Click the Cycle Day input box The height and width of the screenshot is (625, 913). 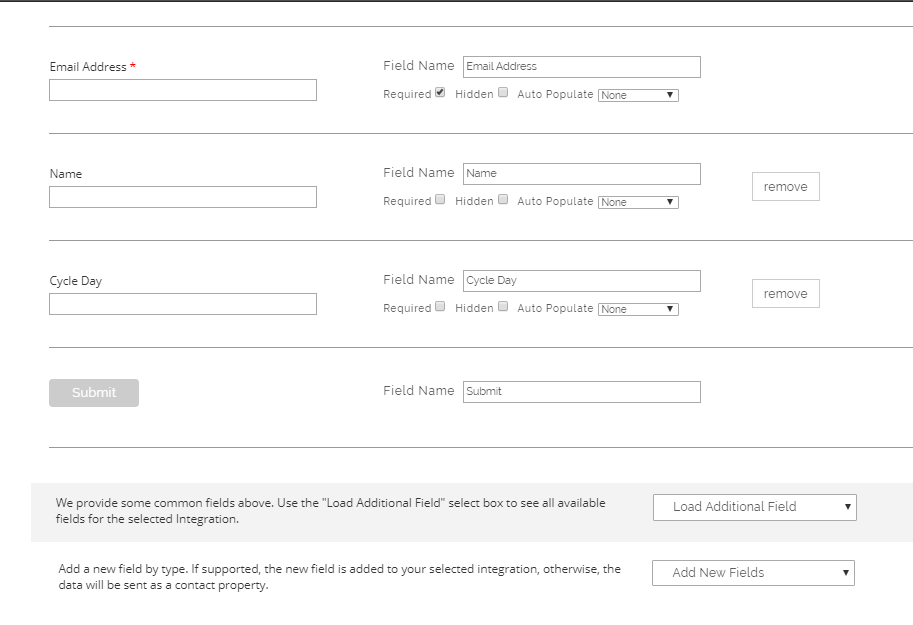coord(182,303)
